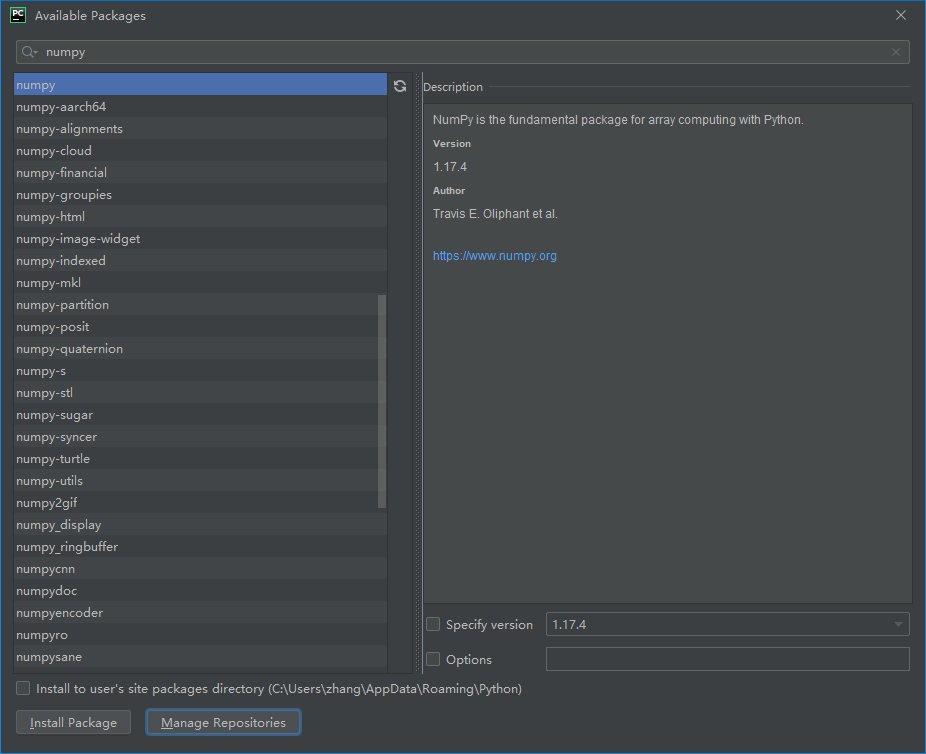Image resolution: width=926 pixels, height=754 pixels.
Task: Select numpydoc in the list
Action: point(200,590)
